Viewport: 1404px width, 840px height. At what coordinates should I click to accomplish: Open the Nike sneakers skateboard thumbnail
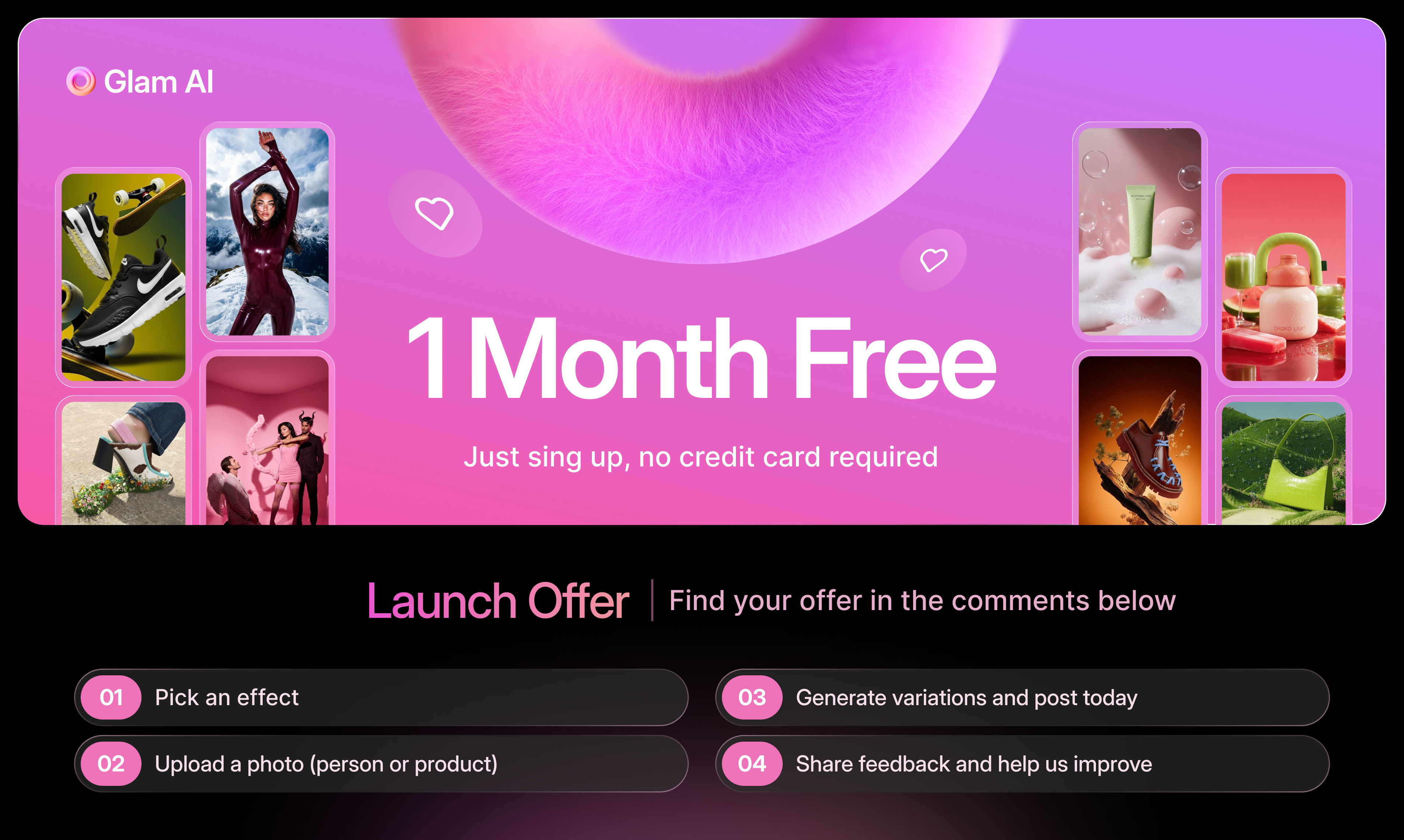coord(123,277)
